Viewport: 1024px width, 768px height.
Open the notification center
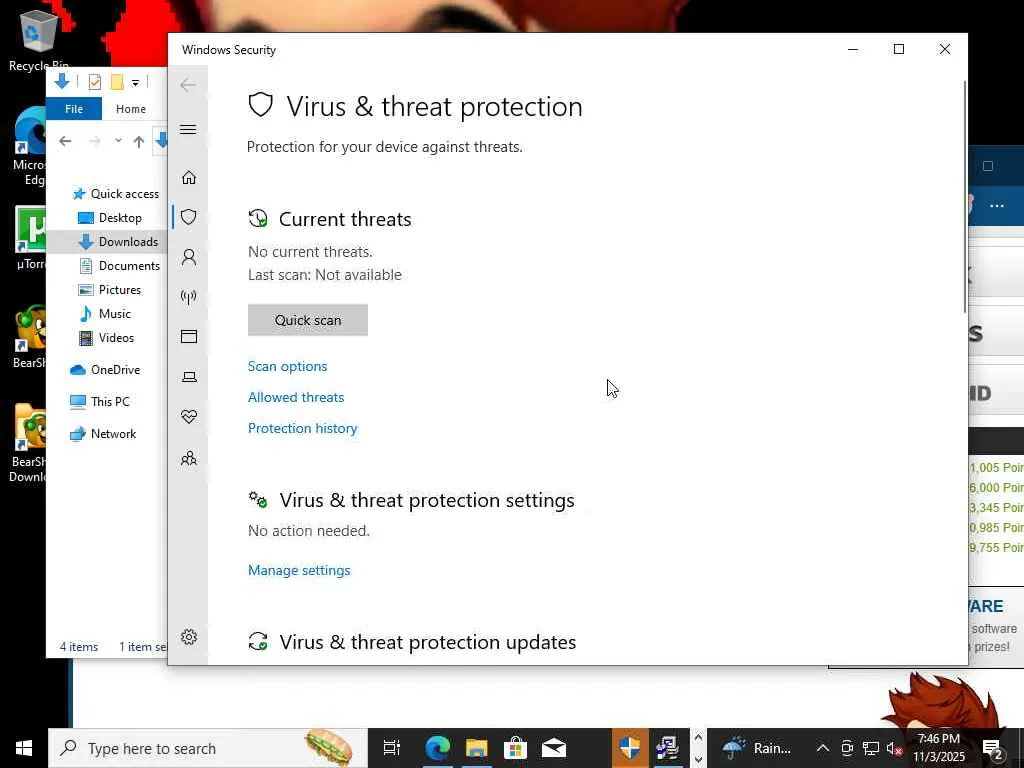pyautogui.click(x=993, y=748)
